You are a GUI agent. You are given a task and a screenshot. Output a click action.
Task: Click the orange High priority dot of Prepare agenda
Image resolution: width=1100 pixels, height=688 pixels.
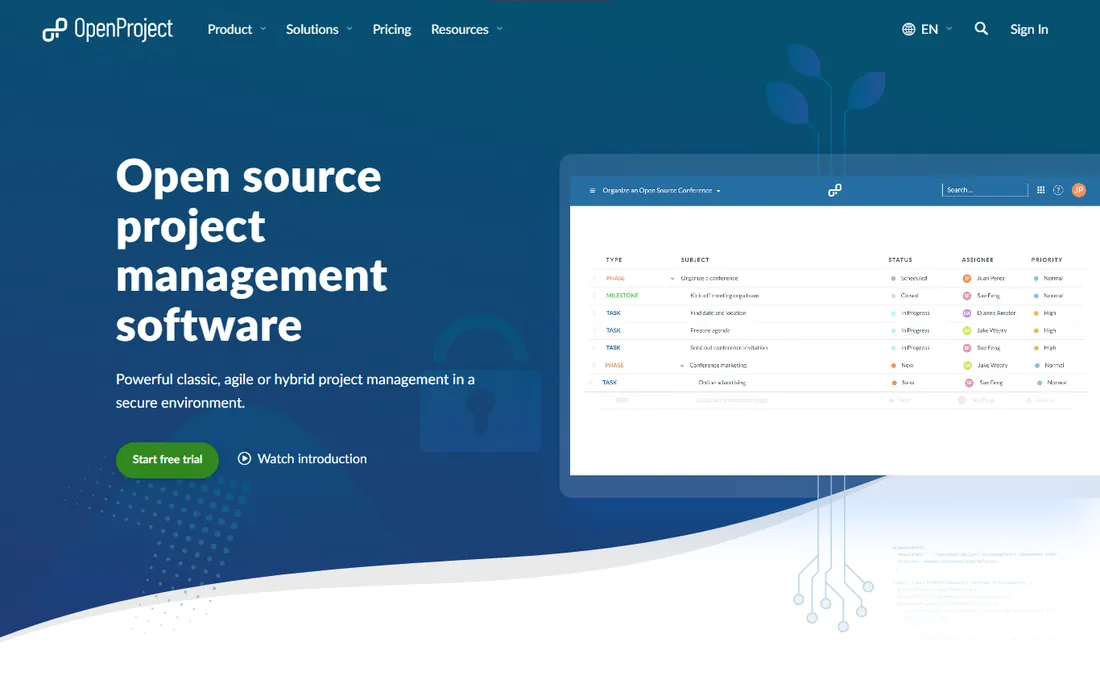tap(1036, 330)
